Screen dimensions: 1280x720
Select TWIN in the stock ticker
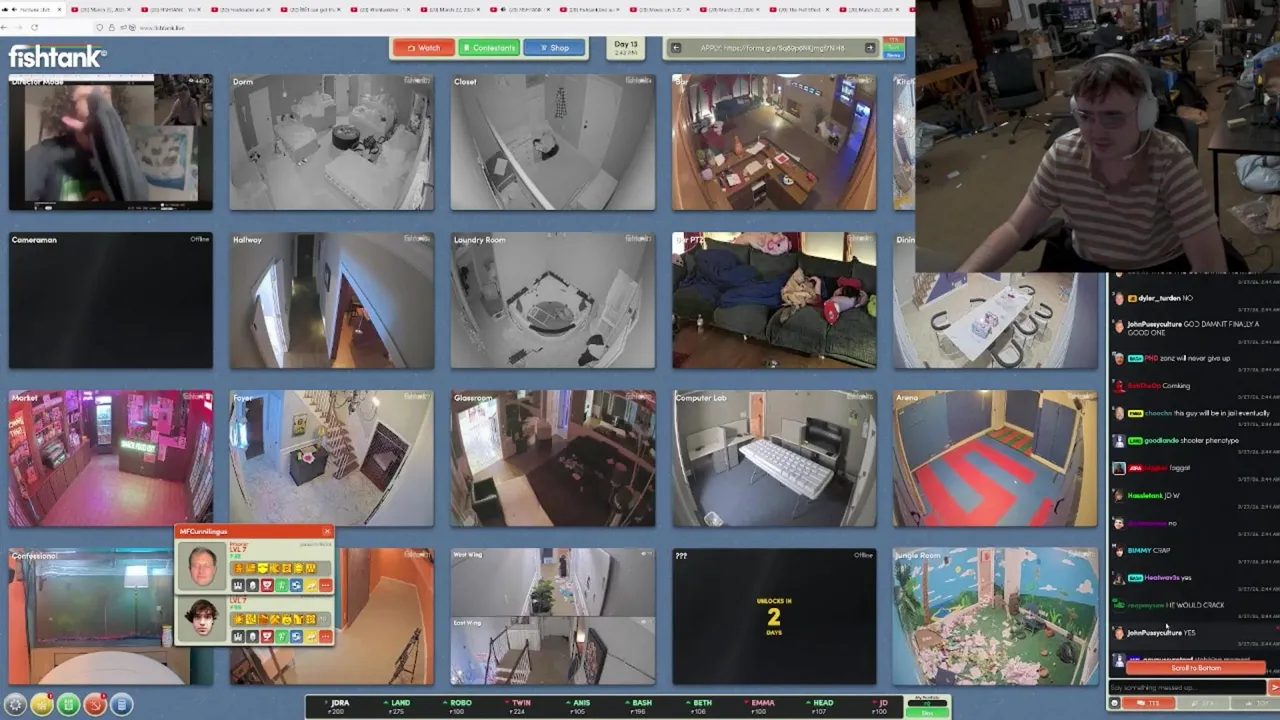coord(518,707)
